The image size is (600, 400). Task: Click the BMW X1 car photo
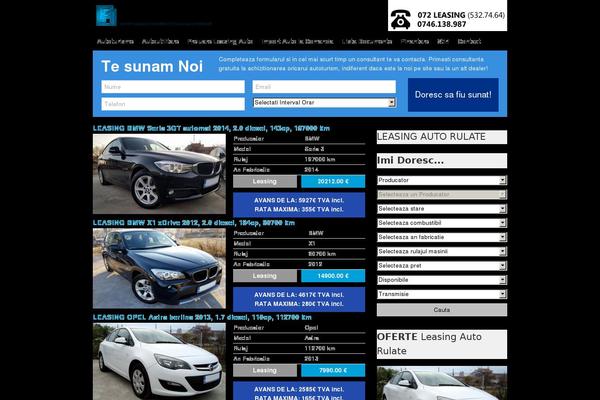point(159,268)
